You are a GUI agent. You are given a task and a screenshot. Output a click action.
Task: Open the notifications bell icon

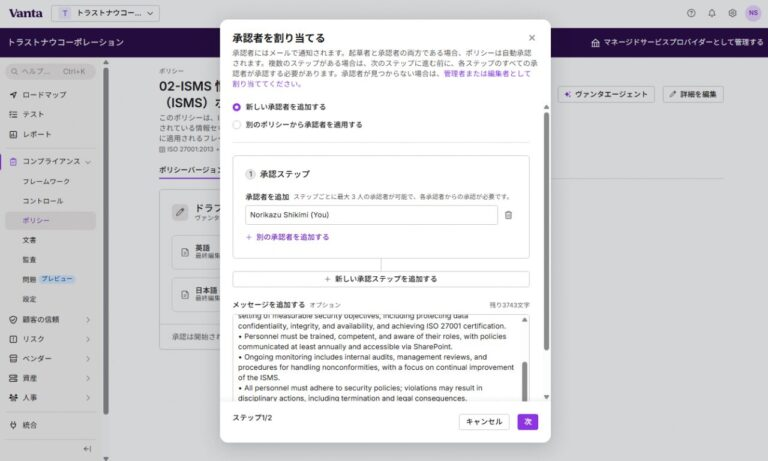[x=712, y=13]
